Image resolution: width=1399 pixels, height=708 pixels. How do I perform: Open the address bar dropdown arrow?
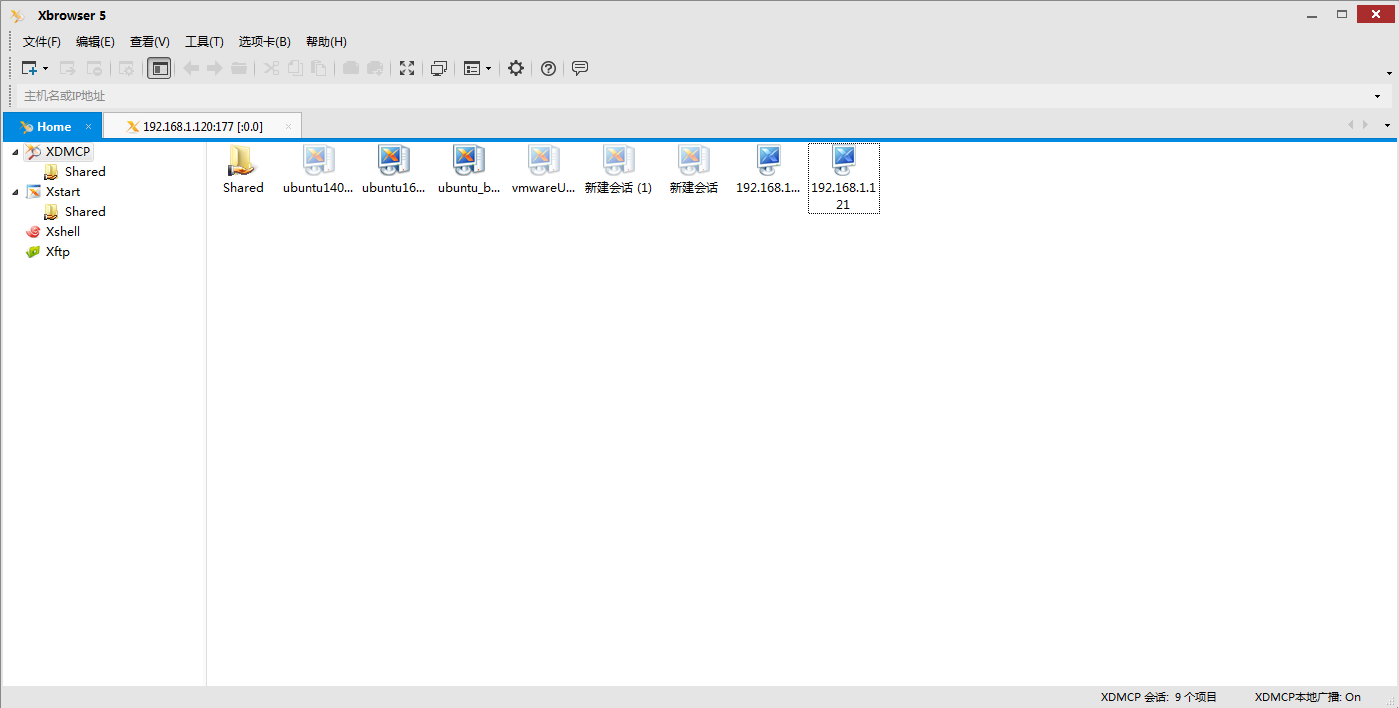pyautogui.click(x=1377, y=96)
